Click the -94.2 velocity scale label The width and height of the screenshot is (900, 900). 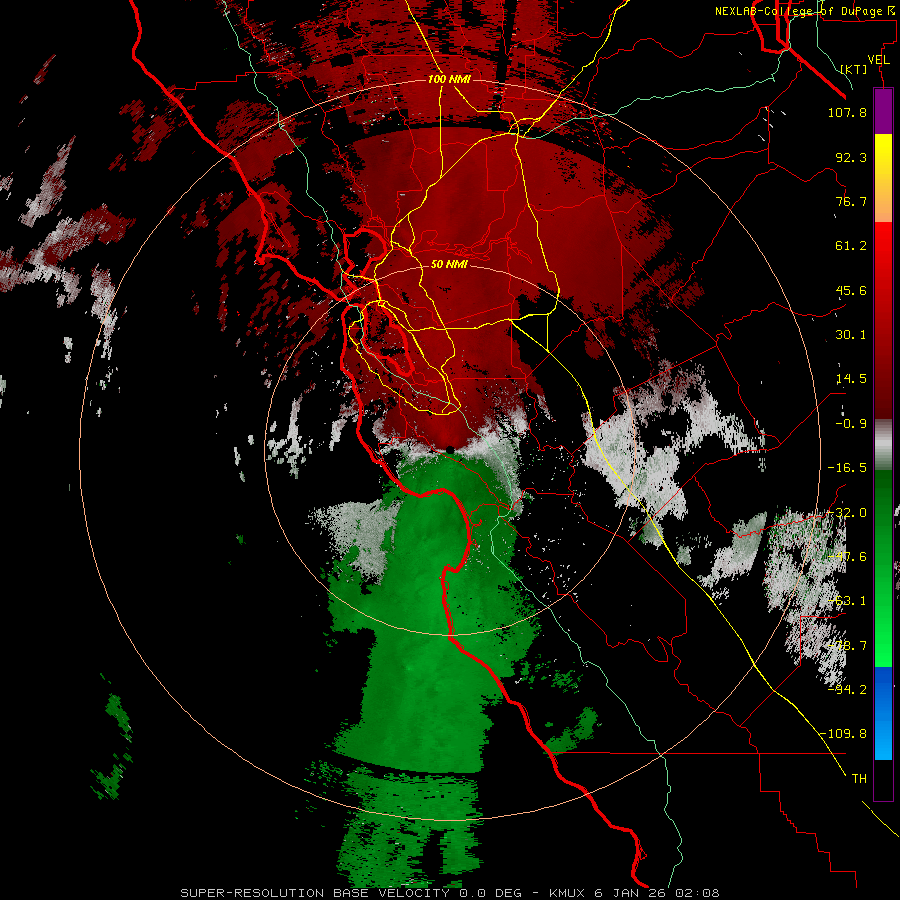847,689
